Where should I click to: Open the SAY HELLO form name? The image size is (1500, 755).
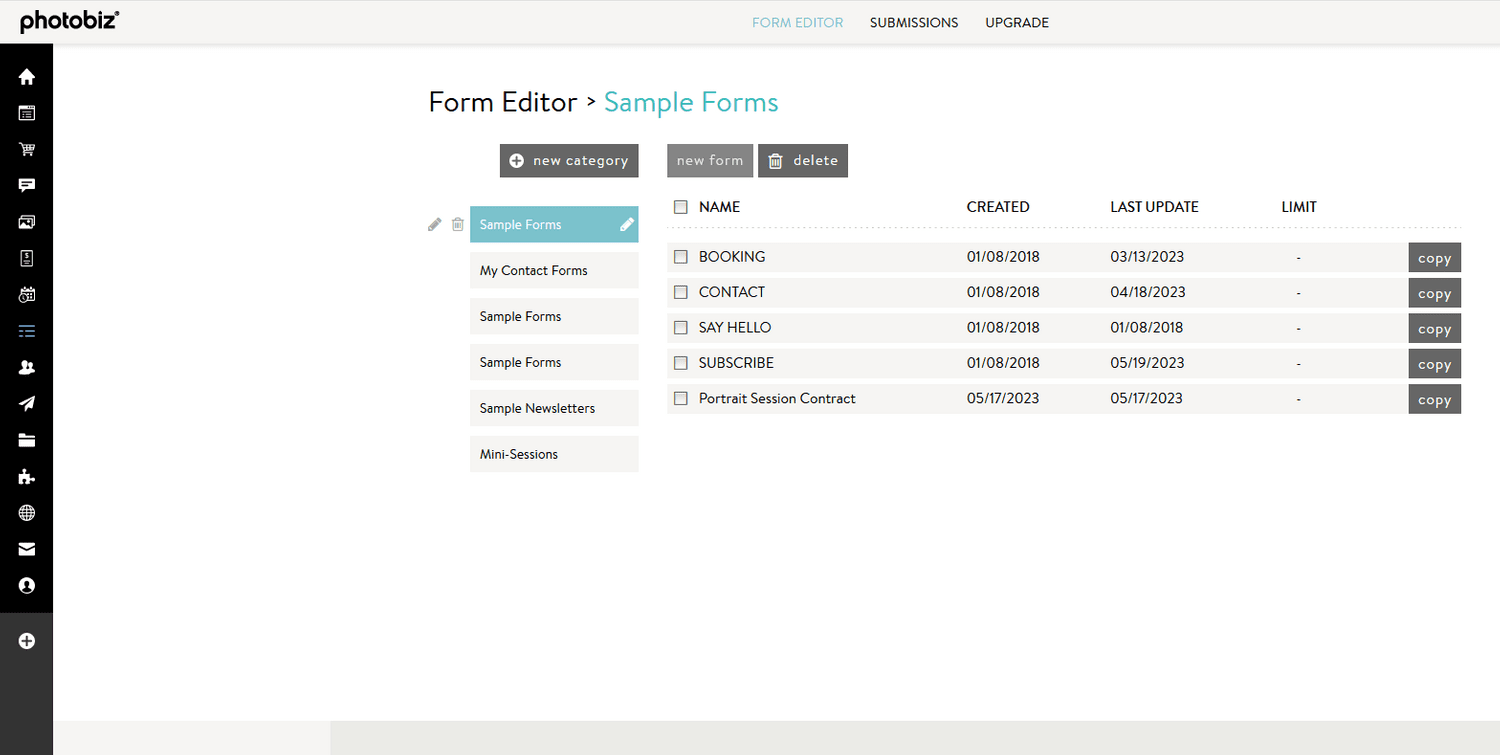tap(735, 327)
